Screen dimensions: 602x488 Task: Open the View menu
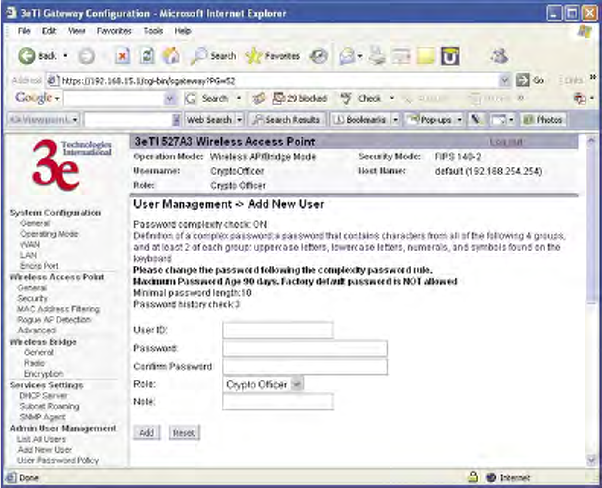[77, 31]
